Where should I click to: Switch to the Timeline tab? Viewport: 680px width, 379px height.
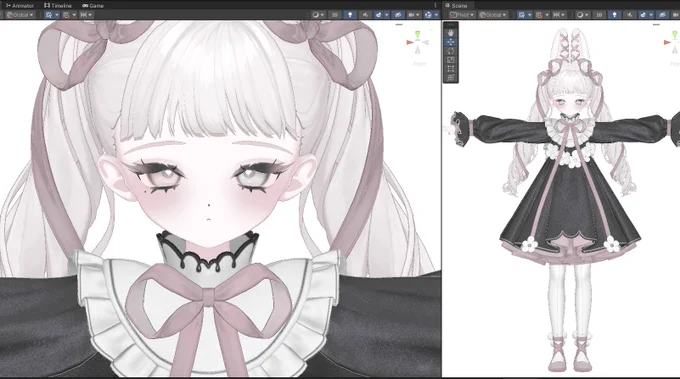click(x=58, y=6)
